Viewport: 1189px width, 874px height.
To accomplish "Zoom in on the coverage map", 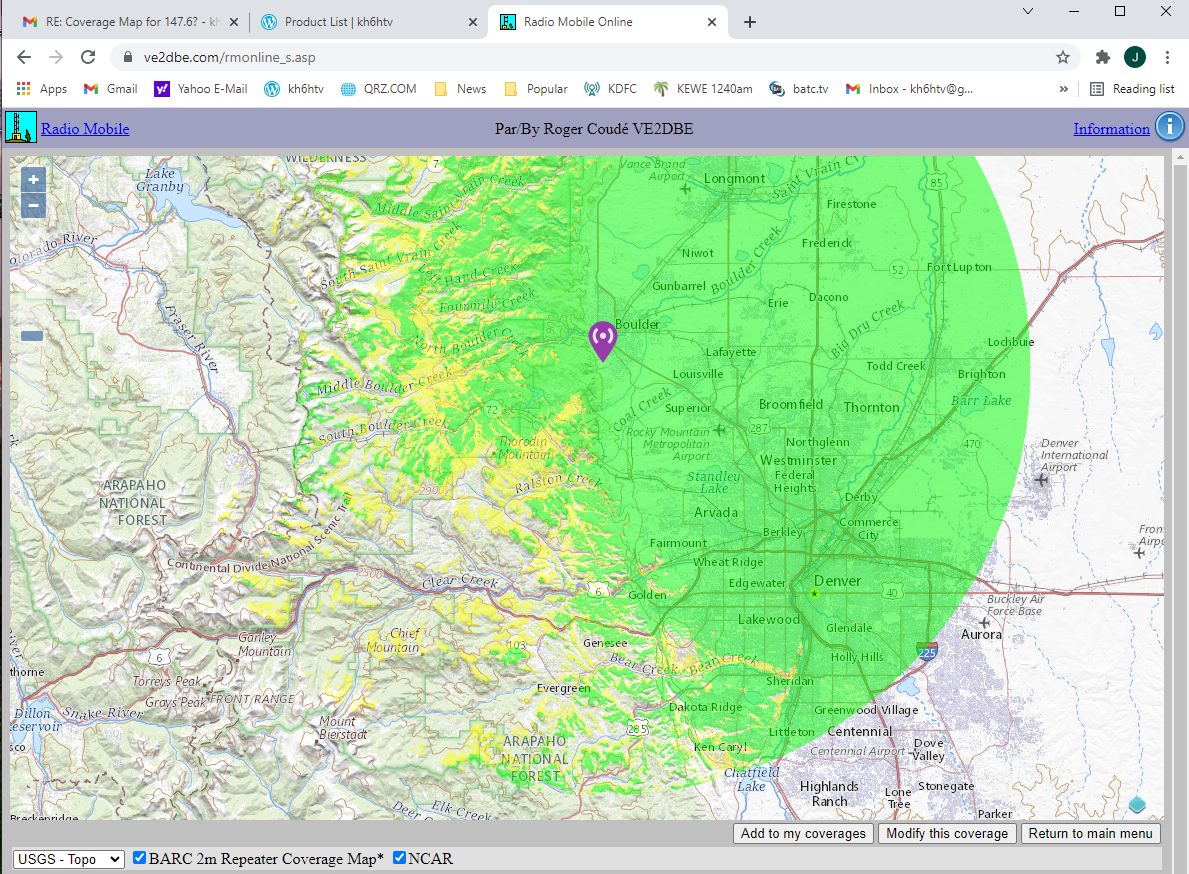I will pos(33,180).
